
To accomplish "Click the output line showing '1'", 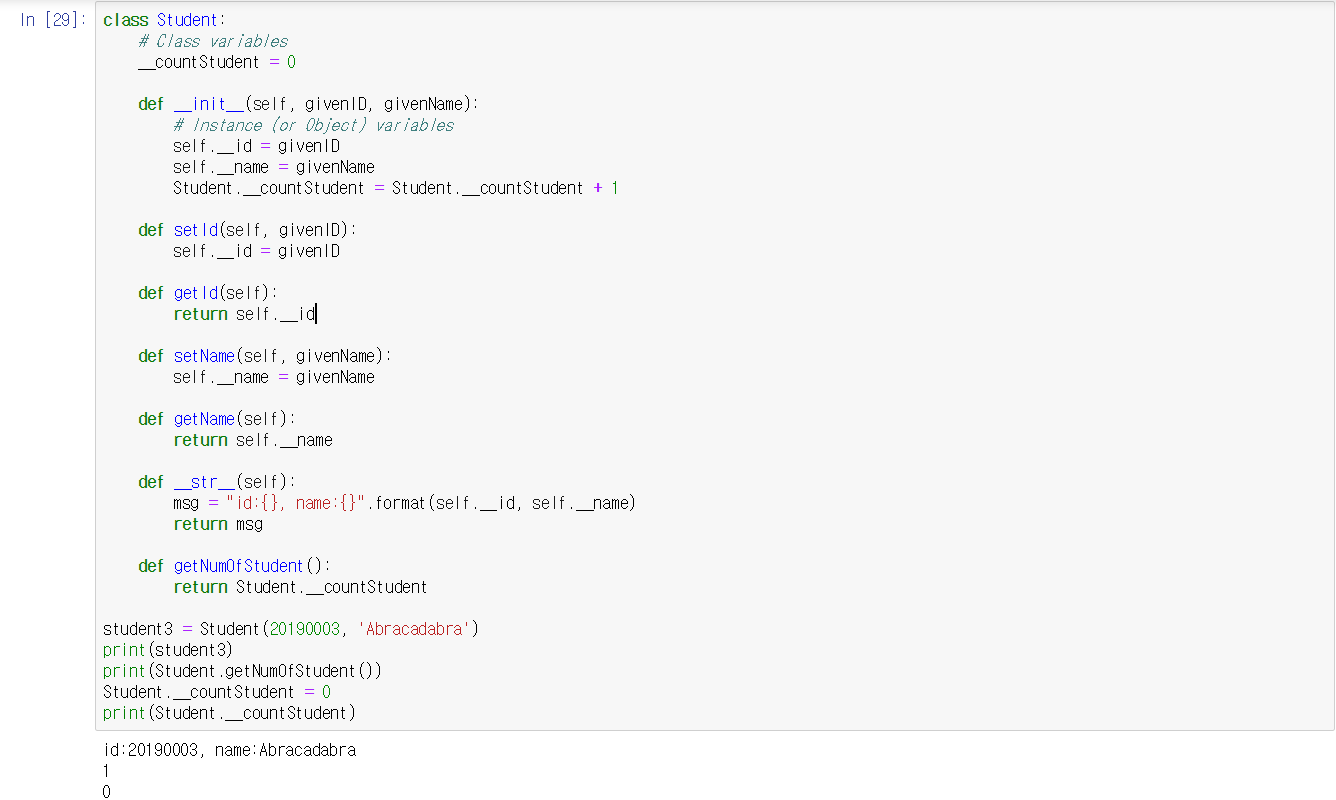I will pos(106,771).
